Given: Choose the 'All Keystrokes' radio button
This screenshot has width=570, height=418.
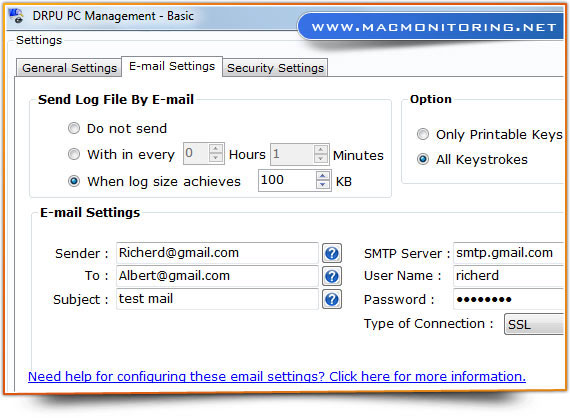Looking at the screenshot, I should [423, 159].
